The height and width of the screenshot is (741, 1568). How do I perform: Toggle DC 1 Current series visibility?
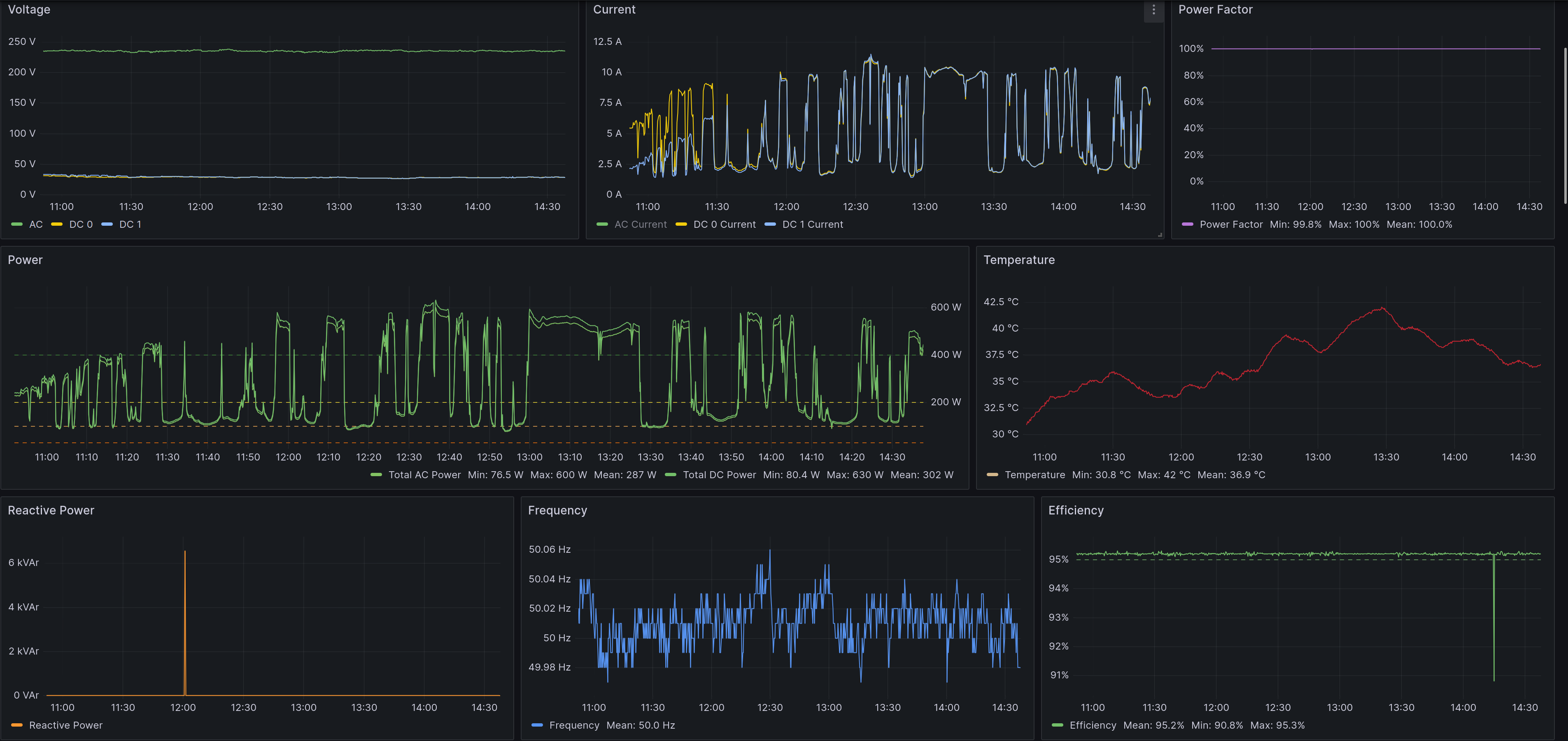click(x=812, y=224)
